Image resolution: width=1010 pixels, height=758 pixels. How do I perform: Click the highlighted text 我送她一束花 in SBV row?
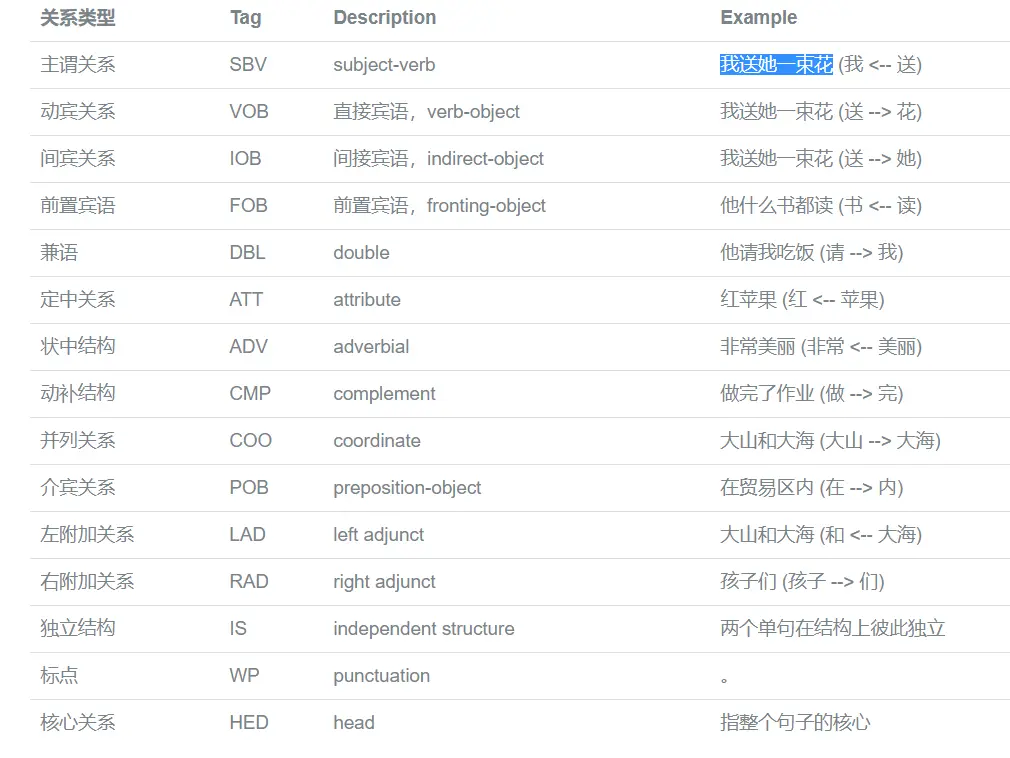coord(776,64)
